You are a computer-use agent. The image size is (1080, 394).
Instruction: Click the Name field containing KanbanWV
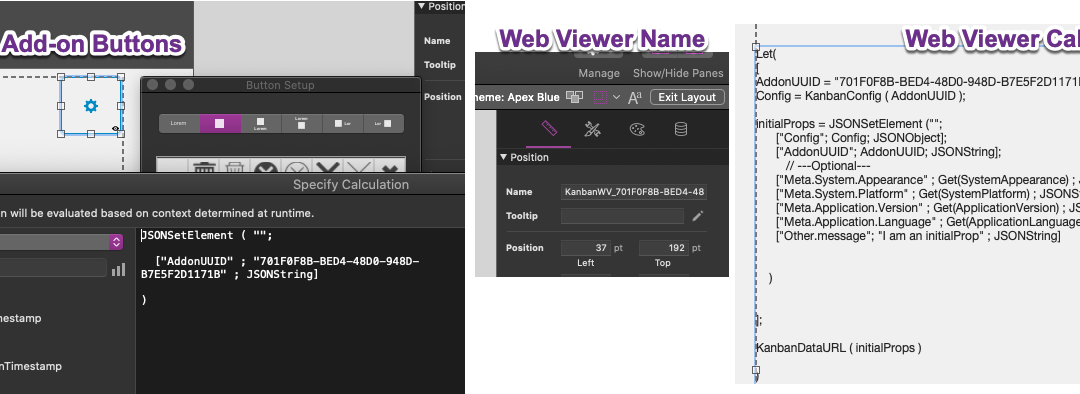634,192
